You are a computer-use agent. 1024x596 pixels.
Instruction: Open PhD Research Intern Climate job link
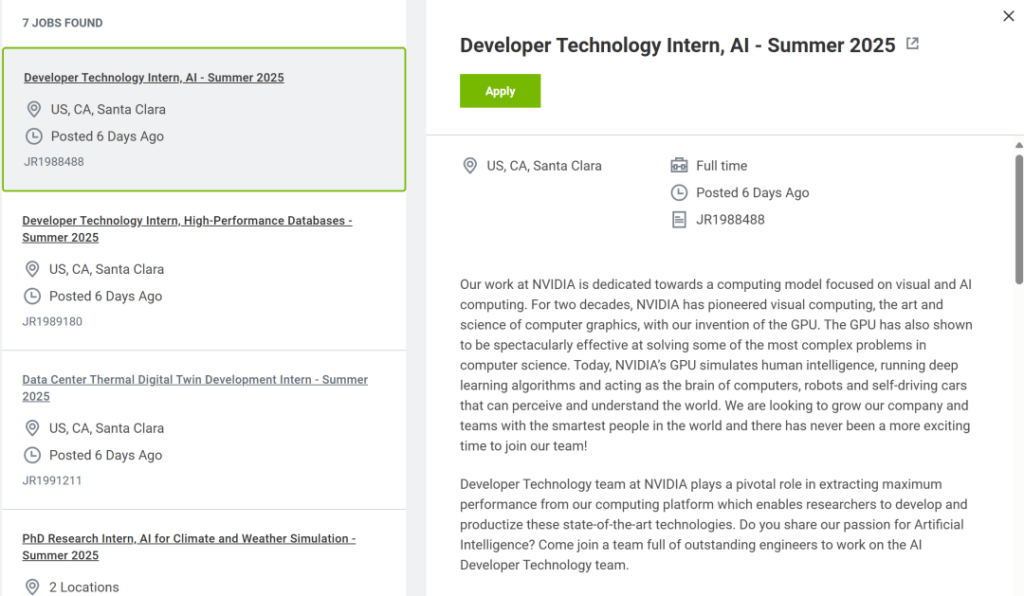pyautogui.click(x=189, y=546)
